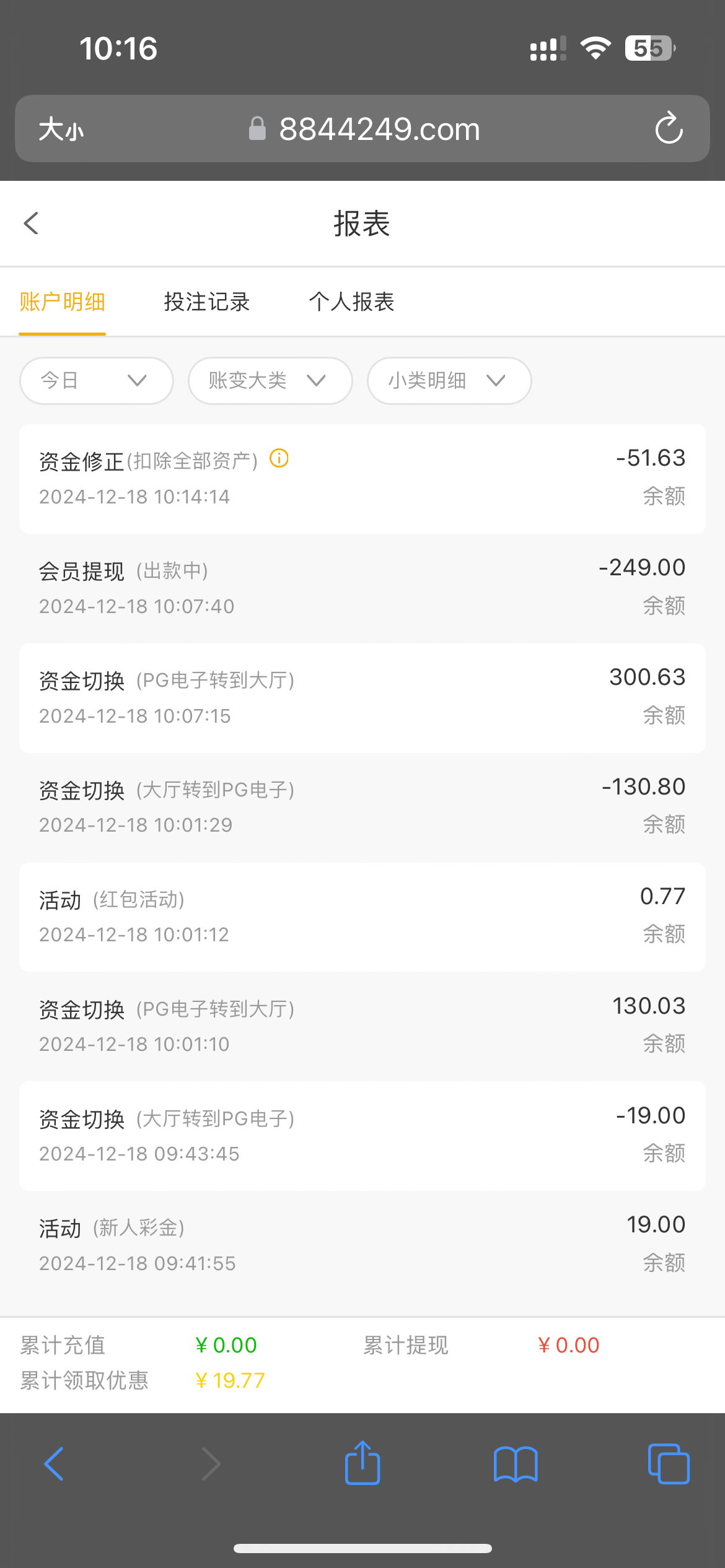Viewport: 725px width, 1568px height.
Task: Select the 账户明细 tab
Action: 62,302
